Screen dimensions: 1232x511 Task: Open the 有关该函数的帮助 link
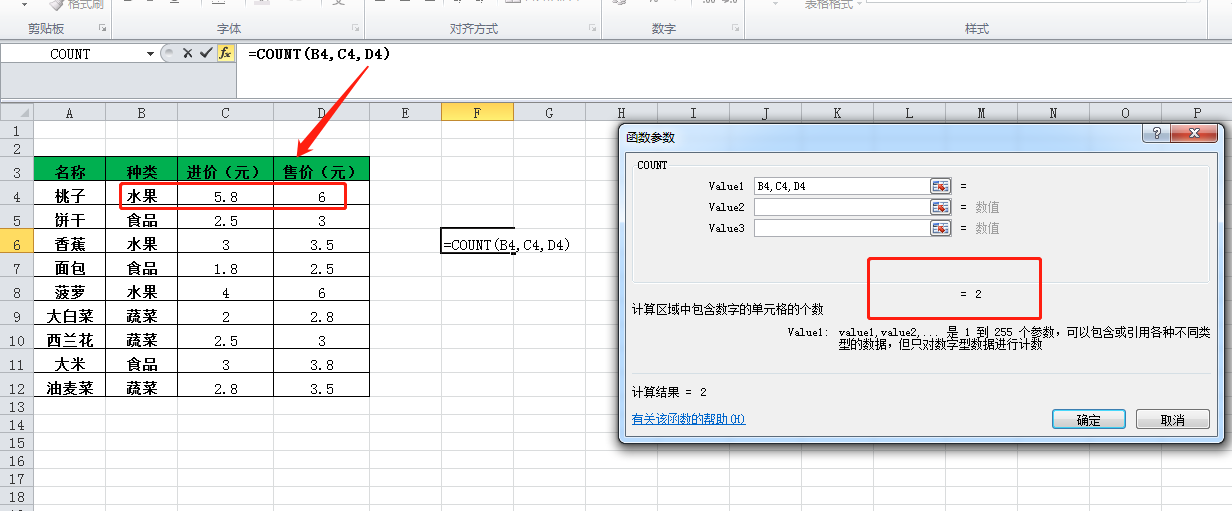(x=689, y=419)
